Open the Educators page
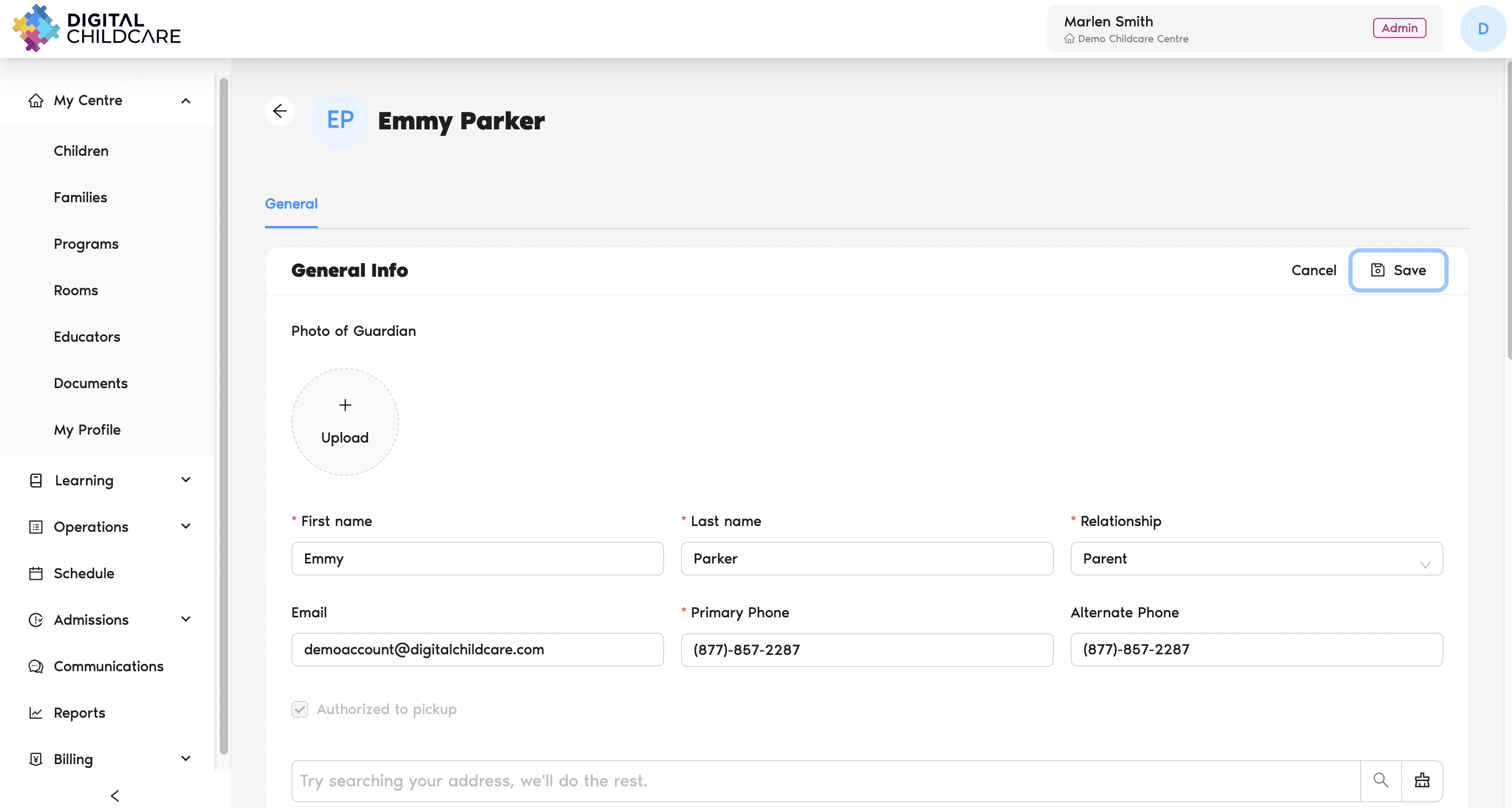This screenshot has width=1512, height=808. (87, 336)
